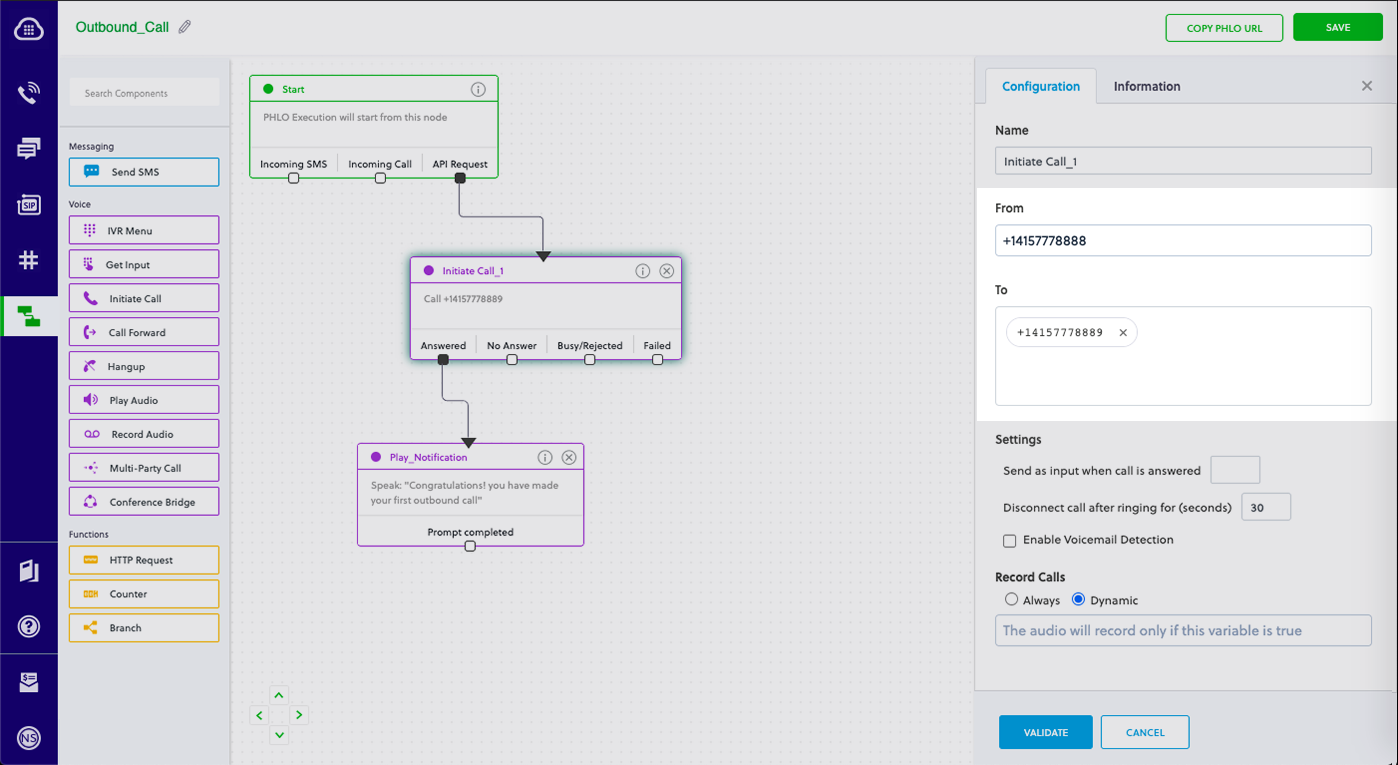The height and width of the screenshot is (765, 1398).
Task: Switch to the Configuration tab
Action: 1041,86
